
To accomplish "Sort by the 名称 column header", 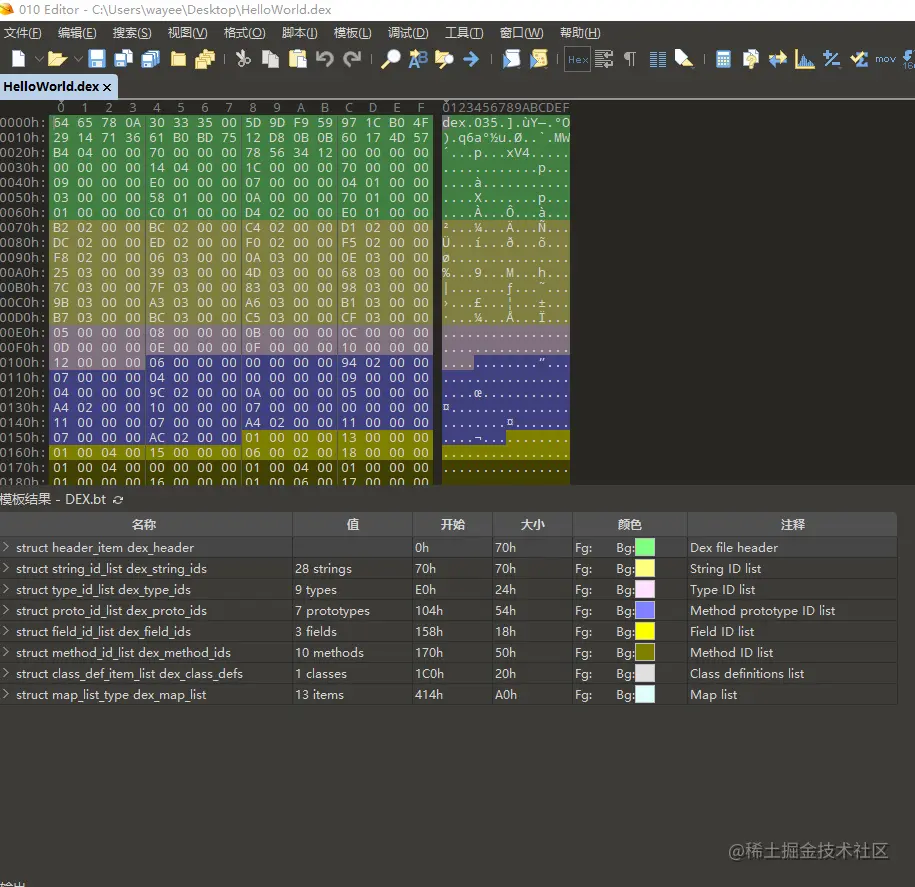I will (x=145, y=524).
